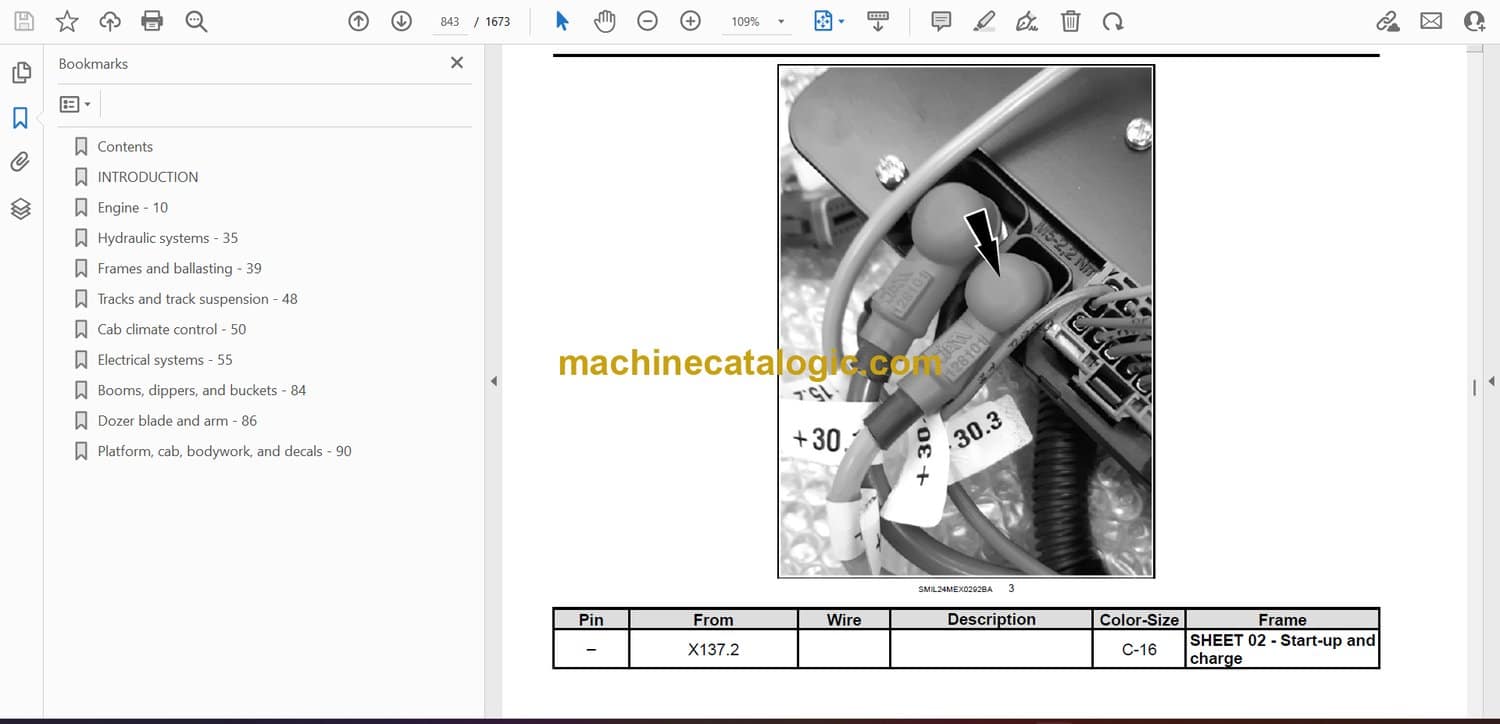Viewport: 1500px width, 724px height.
Task: Click the Color-Size column header
Action: coord(1139,620)
